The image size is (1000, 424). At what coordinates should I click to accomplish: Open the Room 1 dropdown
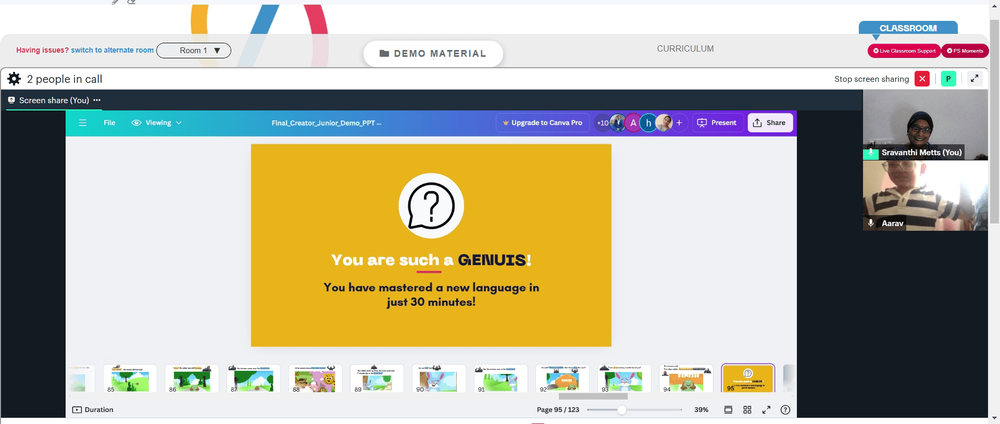(193, 50)
